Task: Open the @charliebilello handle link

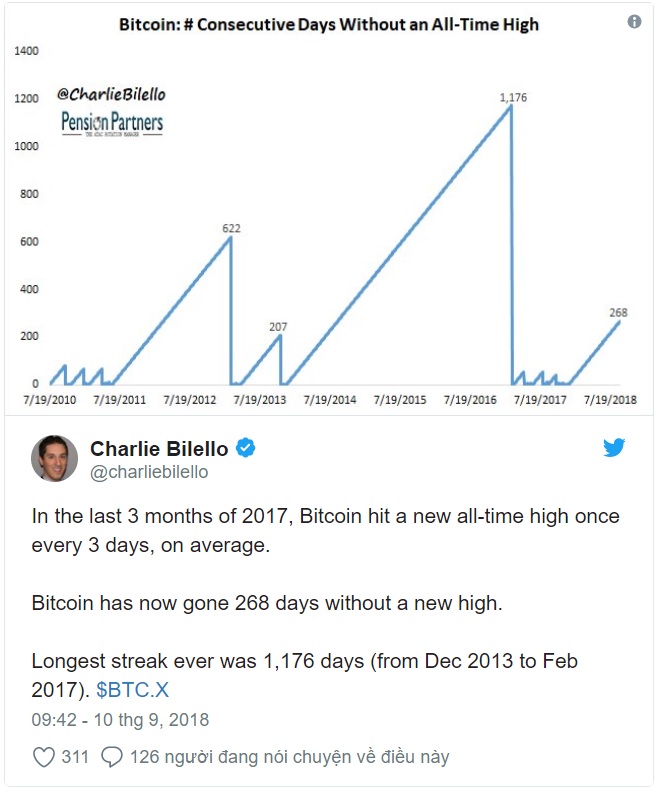Action: [x=149, y=472]
